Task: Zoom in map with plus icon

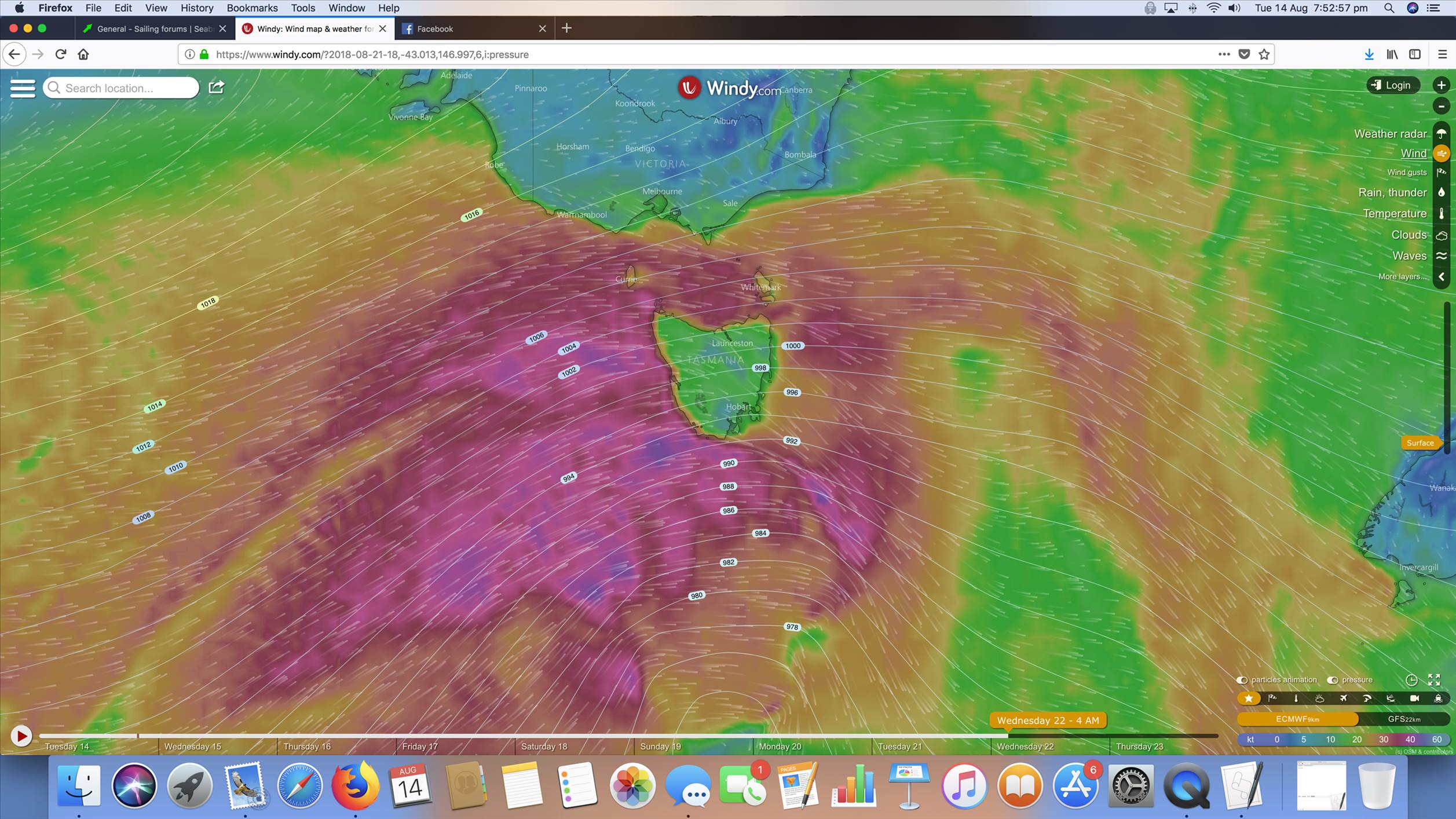Action: tap(1442, 85)
